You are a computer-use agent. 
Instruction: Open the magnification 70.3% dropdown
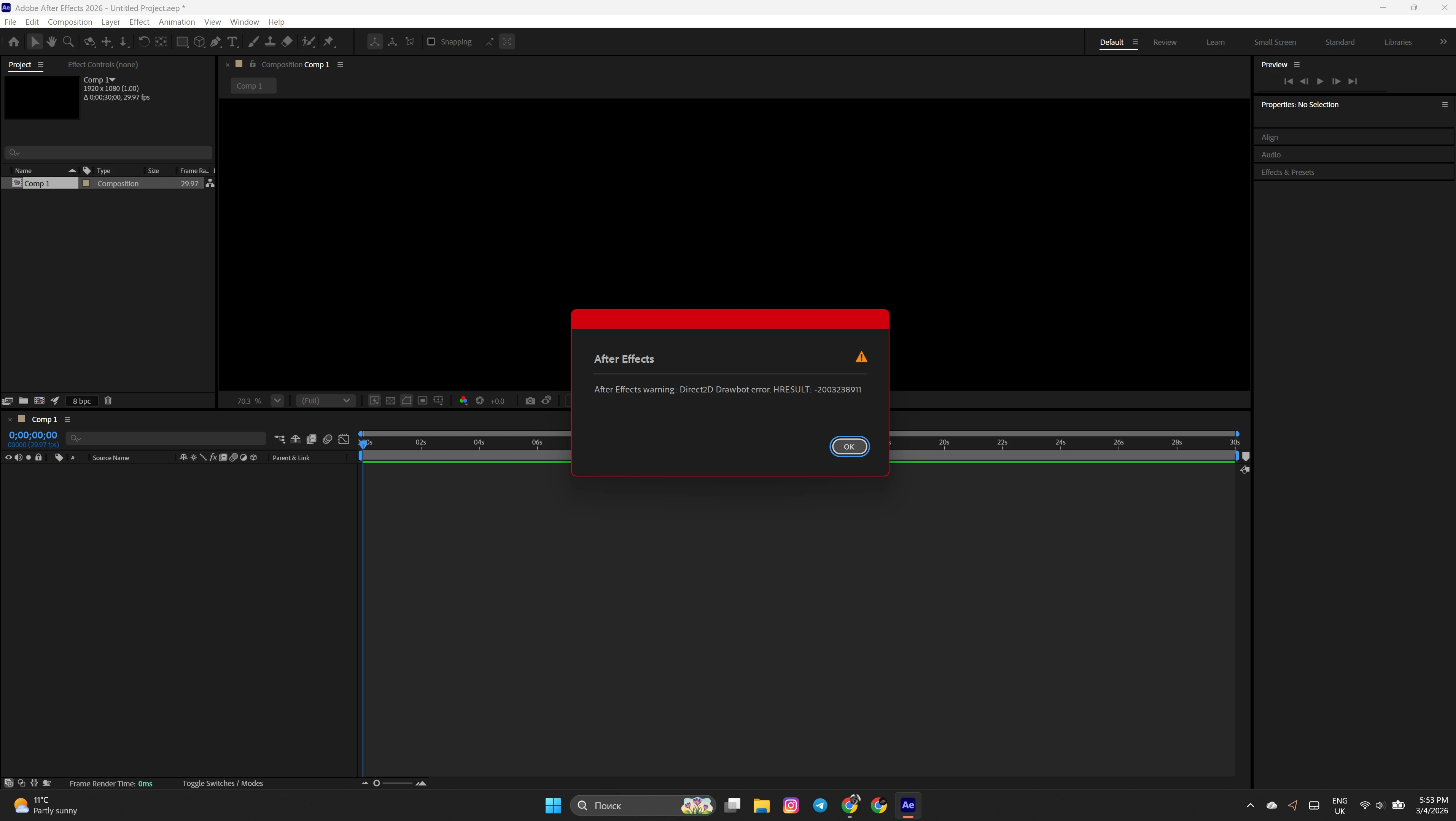(x=277, y=400)
